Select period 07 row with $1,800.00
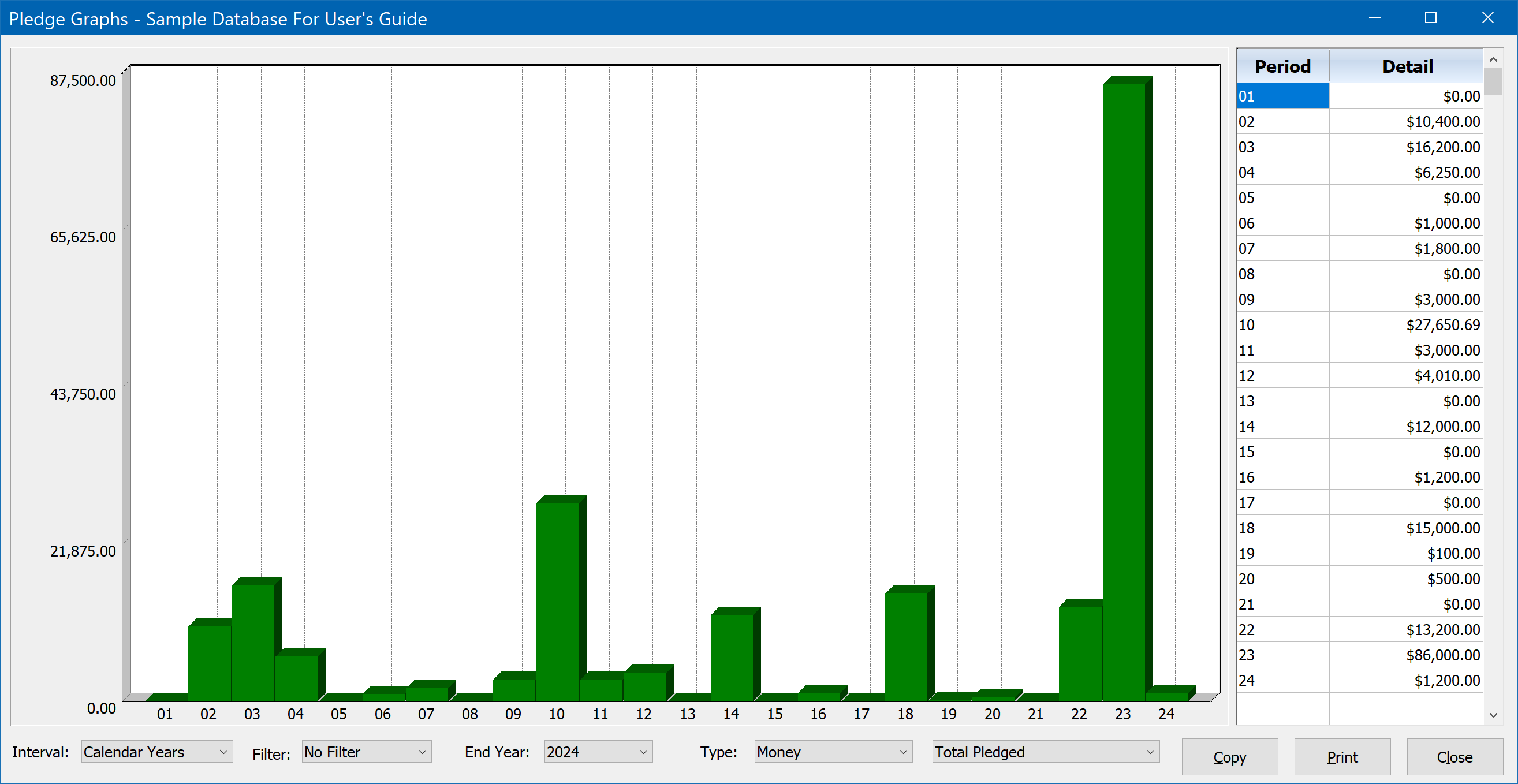Image resolution: width=1518 pixels, height=784 pixels. [x=1359, y=248]
